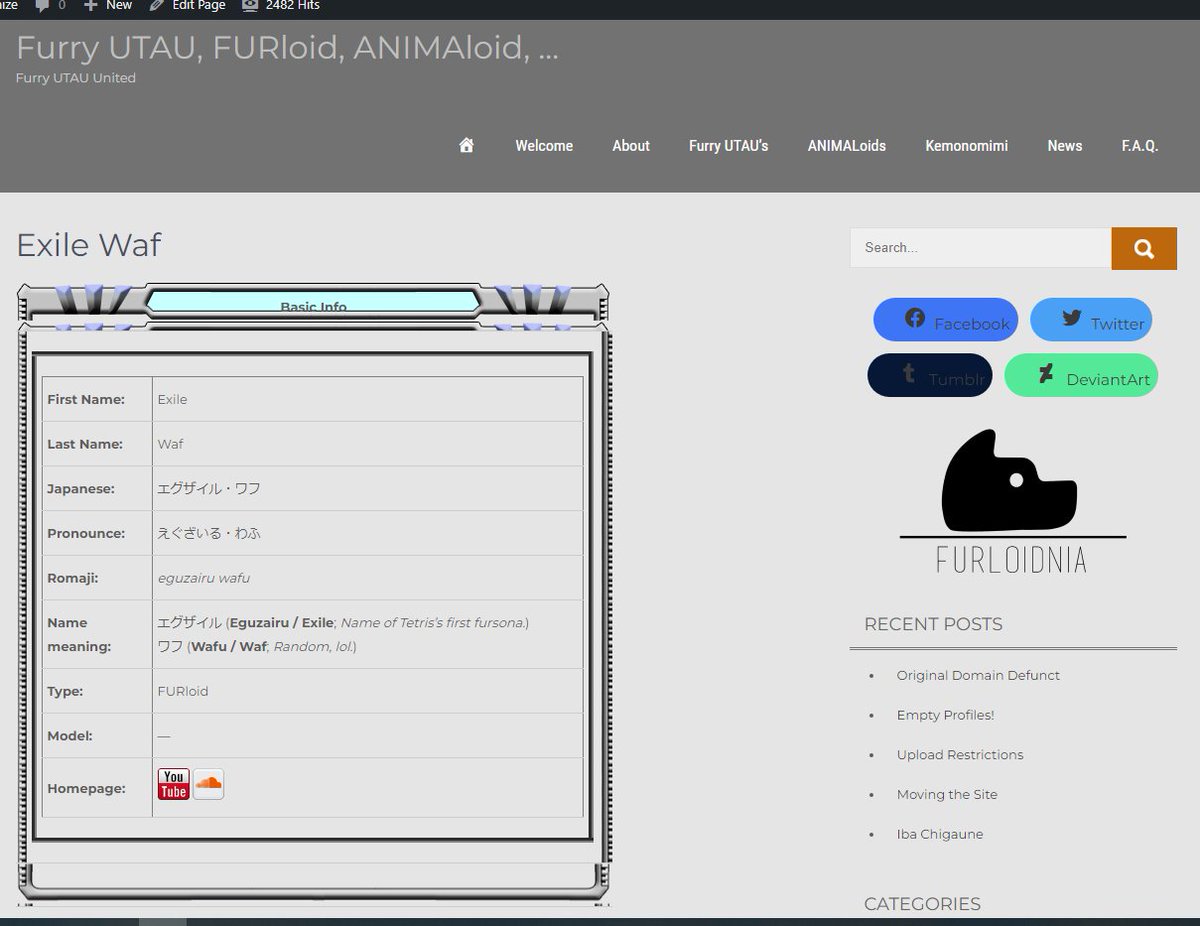The image size is (1200, 926).
Task: Select the First Name value 'Exile'
Action: 172,399
